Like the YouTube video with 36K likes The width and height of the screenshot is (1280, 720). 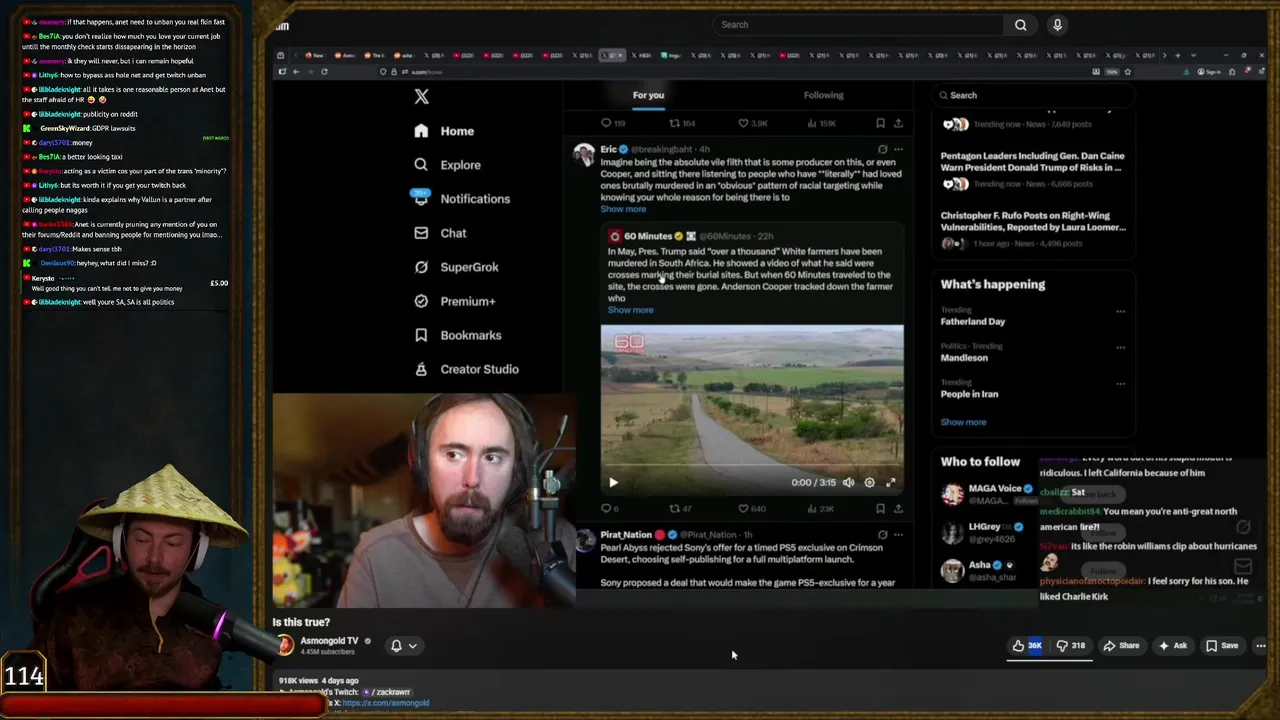tap(1027, 646)
